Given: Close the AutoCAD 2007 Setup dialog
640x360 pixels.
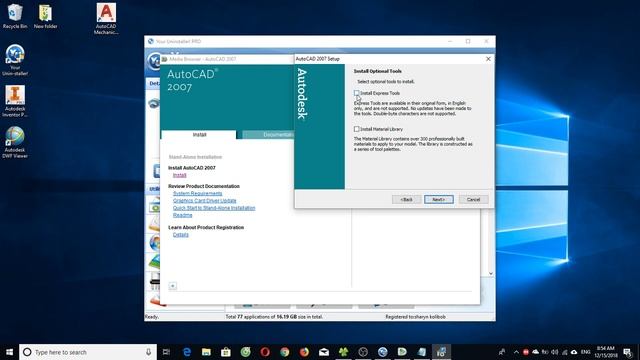Looking at the screenshot, I should (488, 59).
